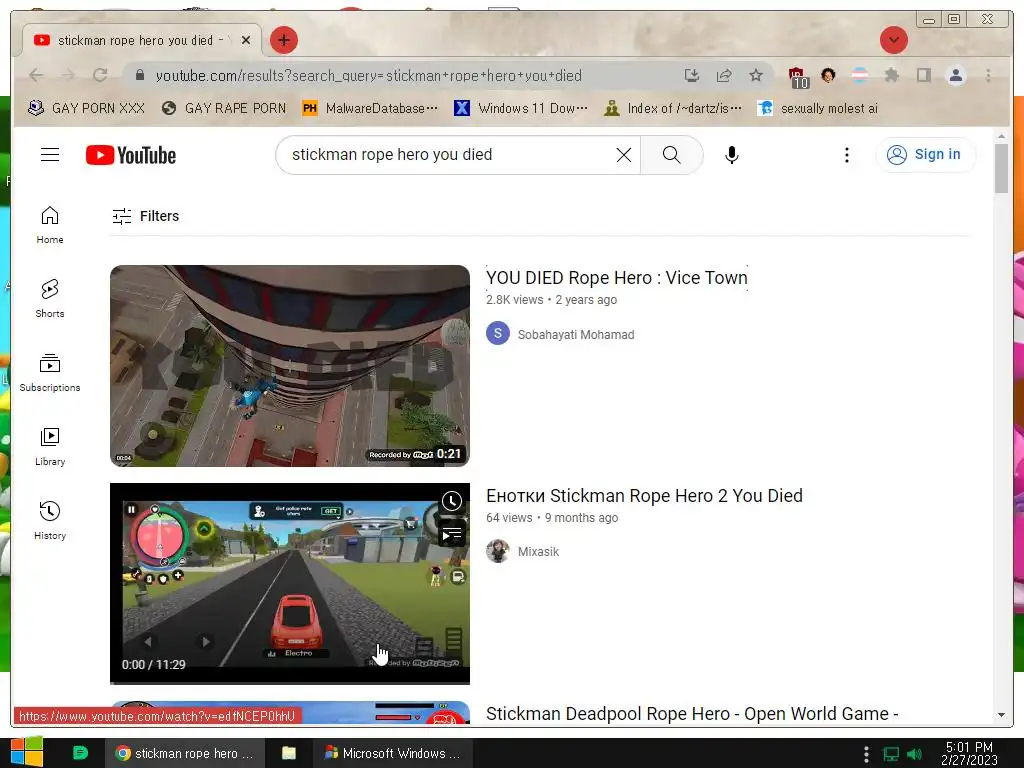Open YOU DIED Rope Hero : Vice Town title
This screenshot has height=768, width=1024.
point(616,278)
